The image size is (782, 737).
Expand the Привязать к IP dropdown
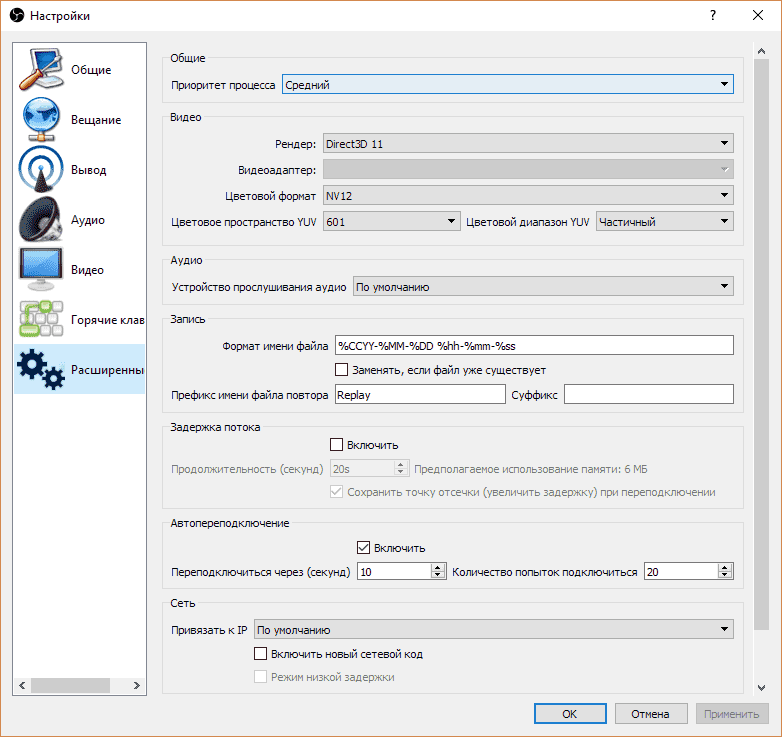click(x=493, y=630)
